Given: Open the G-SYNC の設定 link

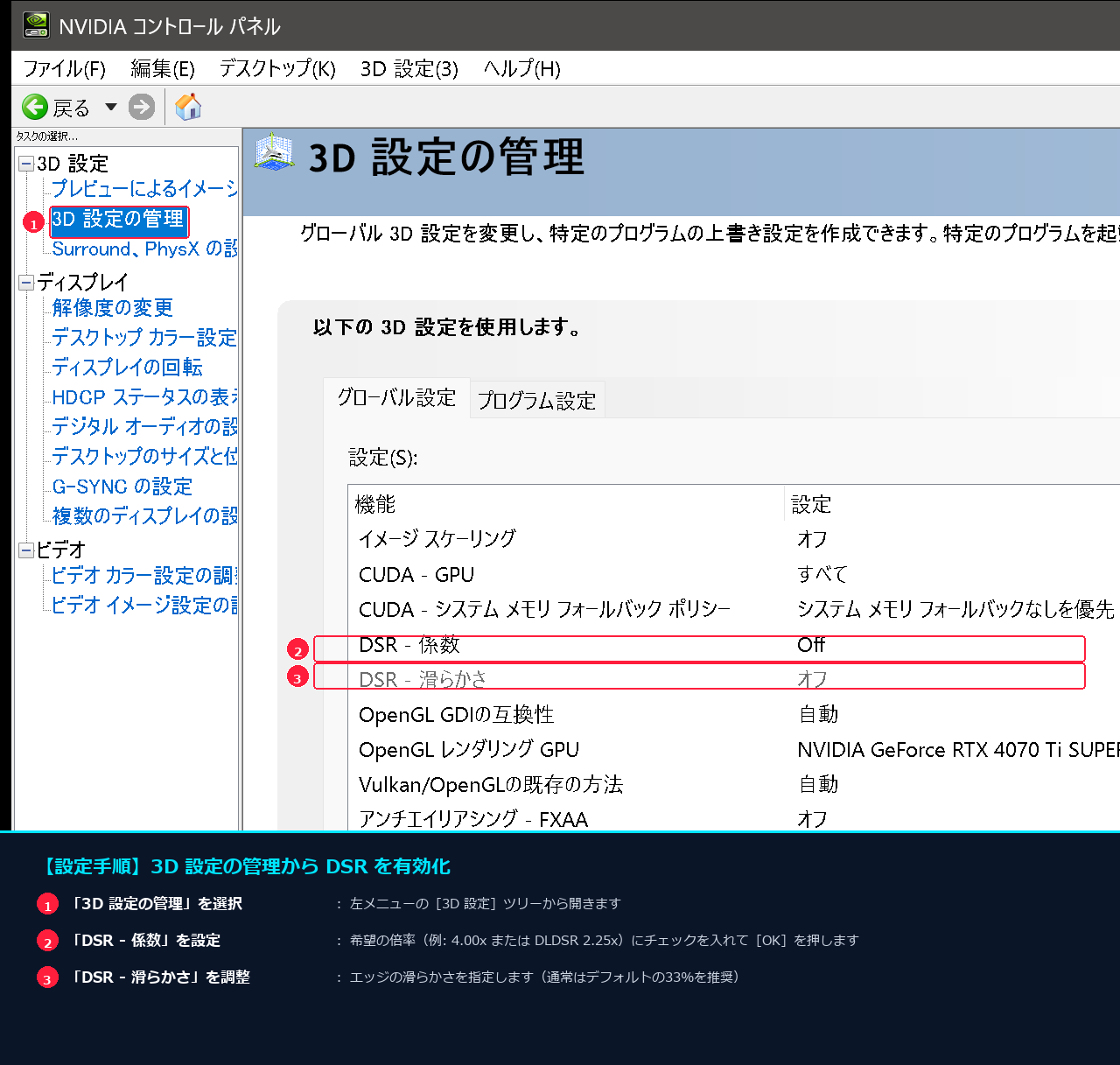Looking at the screenshot, I should tap(122, 487).
